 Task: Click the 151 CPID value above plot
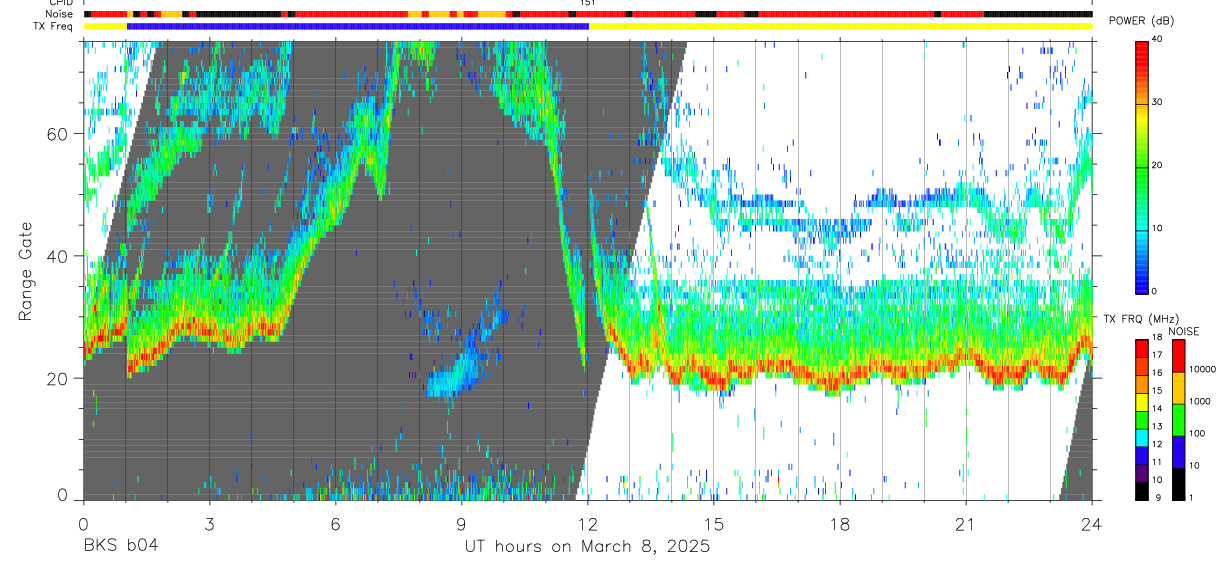[x=588, y=3]
